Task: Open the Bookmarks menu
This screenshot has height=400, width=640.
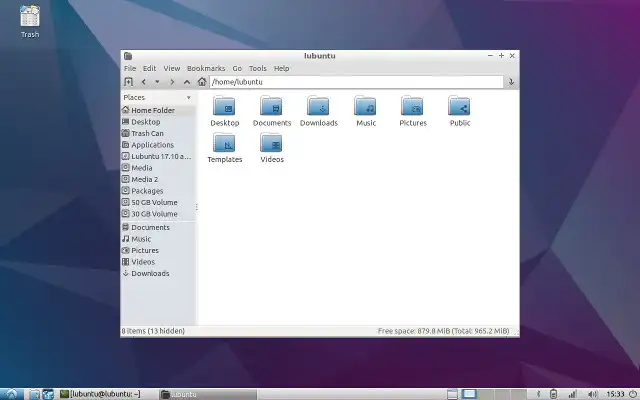Action: 206,68
